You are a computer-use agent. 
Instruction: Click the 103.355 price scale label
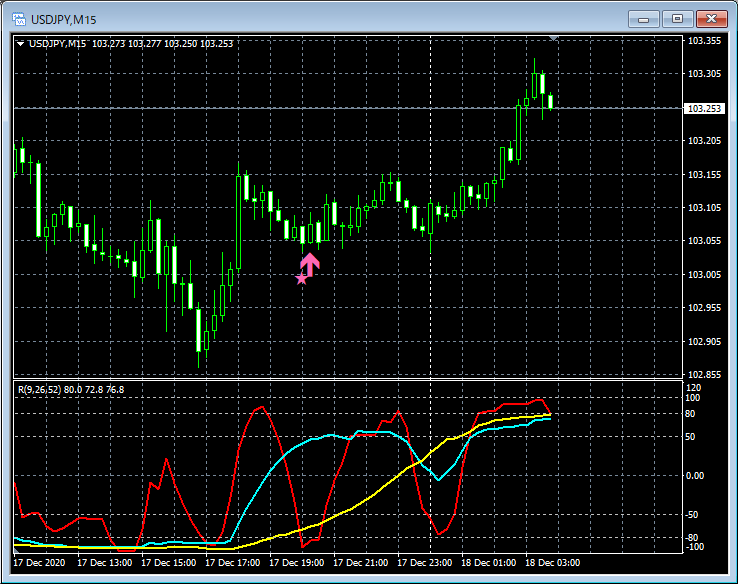tap(704, 41)
